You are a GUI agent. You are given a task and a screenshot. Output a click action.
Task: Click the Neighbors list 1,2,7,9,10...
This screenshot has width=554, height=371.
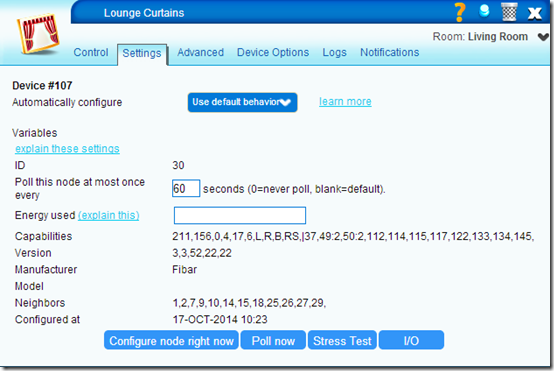coord(249,303)
